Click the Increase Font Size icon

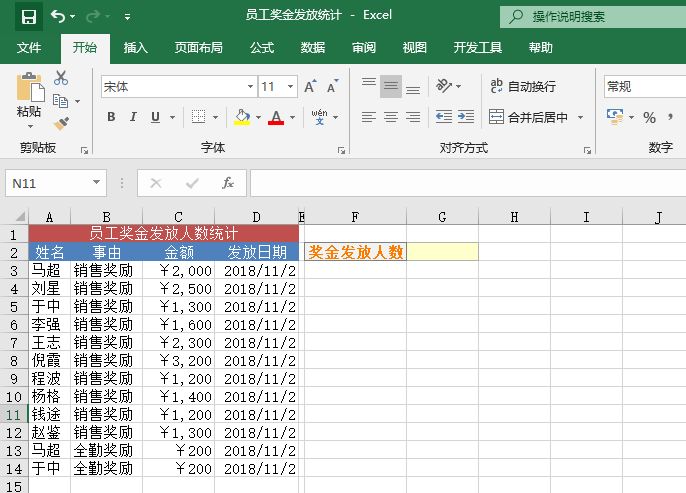[310, 87]
